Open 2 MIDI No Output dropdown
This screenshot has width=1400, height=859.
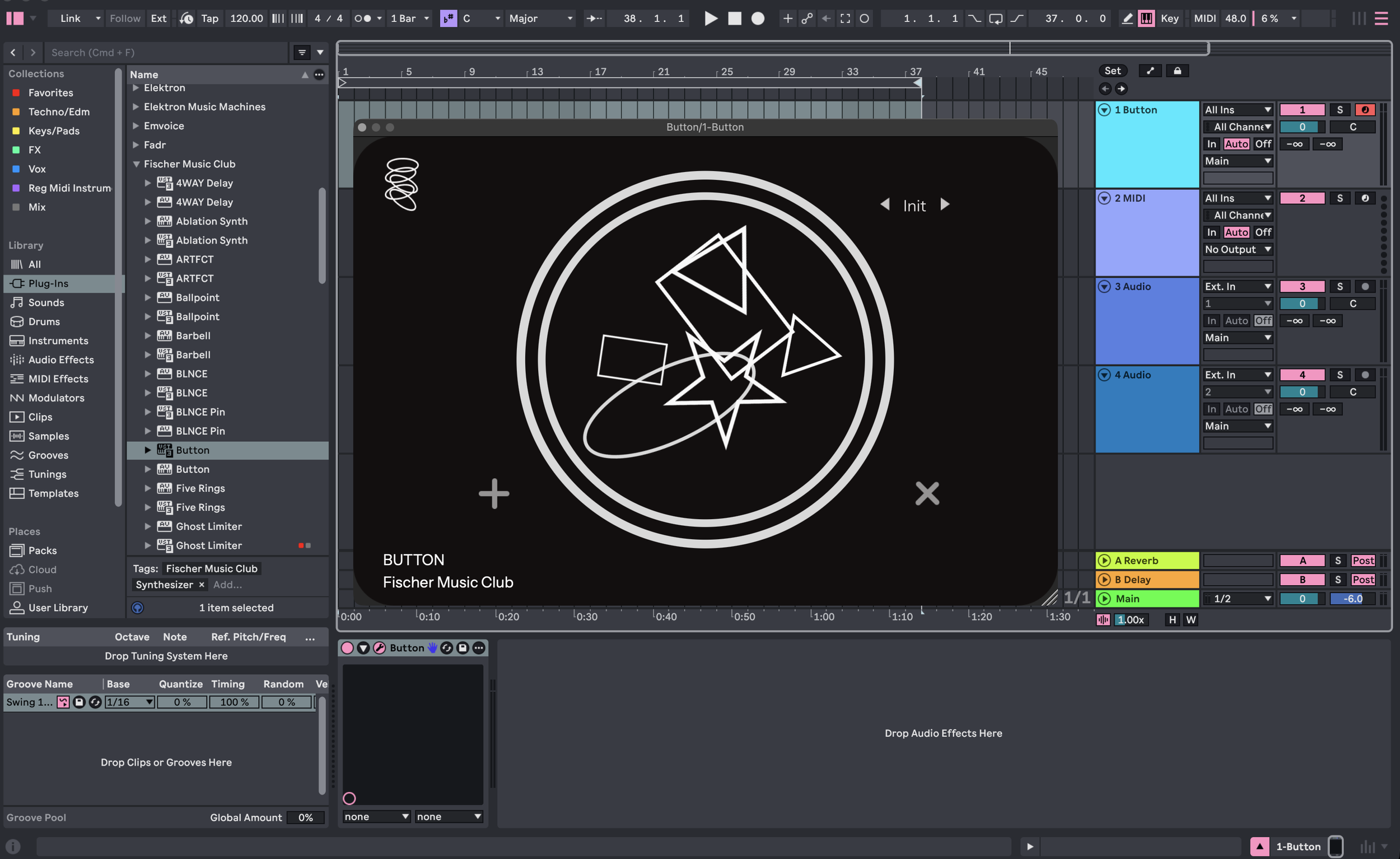pyautogui.click(x=1238, y=249)
